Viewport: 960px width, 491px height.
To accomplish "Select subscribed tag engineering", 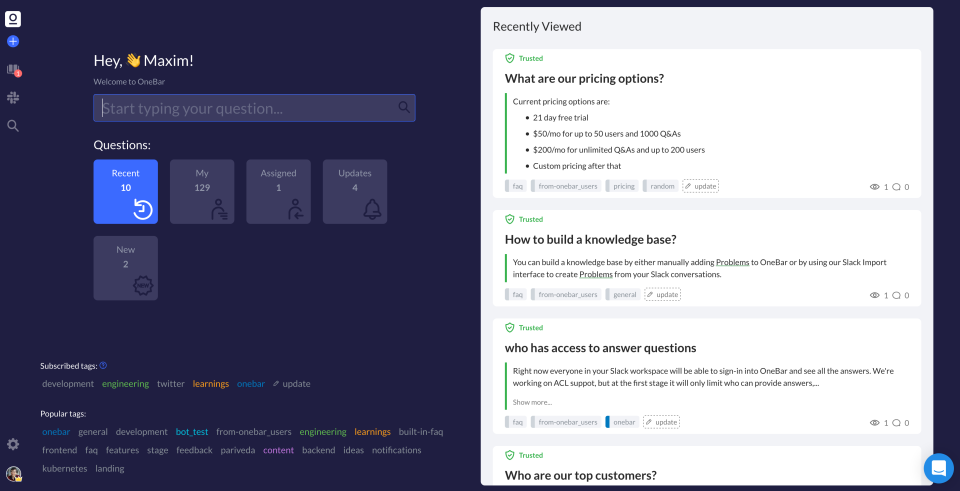I will pos(126,384).
